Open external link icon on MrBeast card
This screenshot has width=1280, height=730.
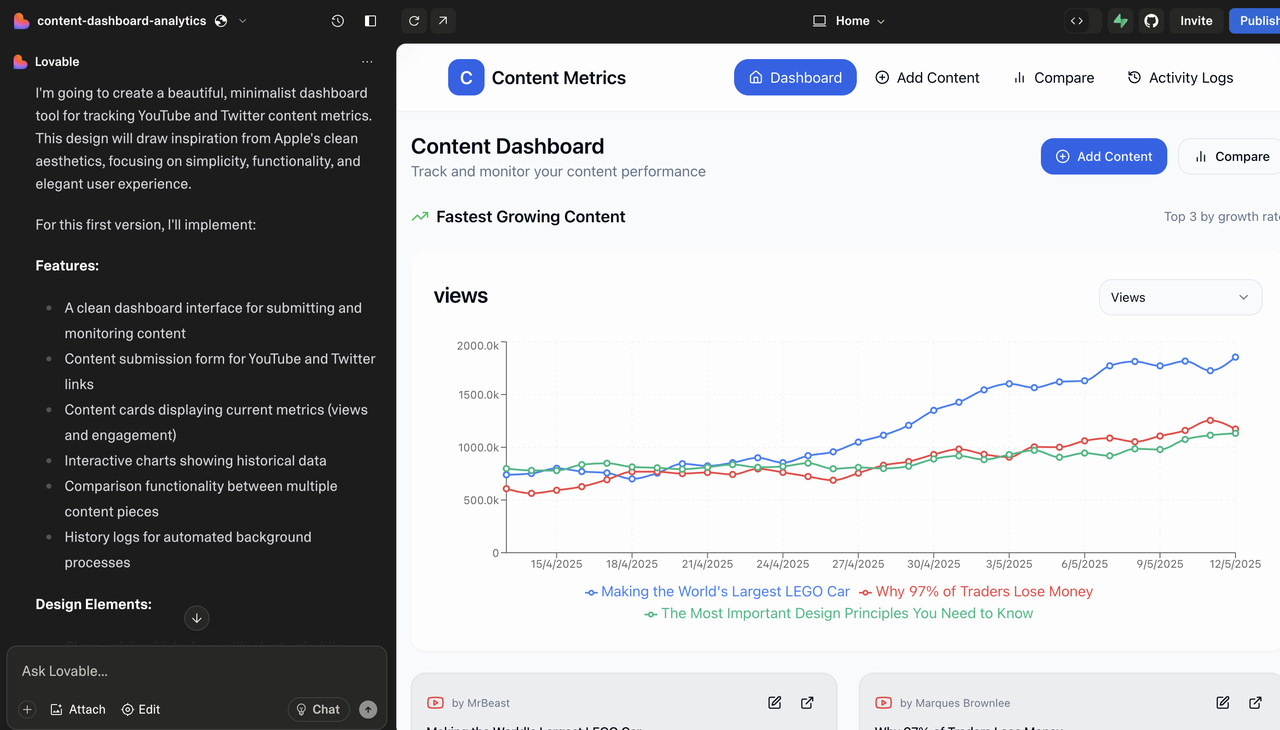point(807,703)
